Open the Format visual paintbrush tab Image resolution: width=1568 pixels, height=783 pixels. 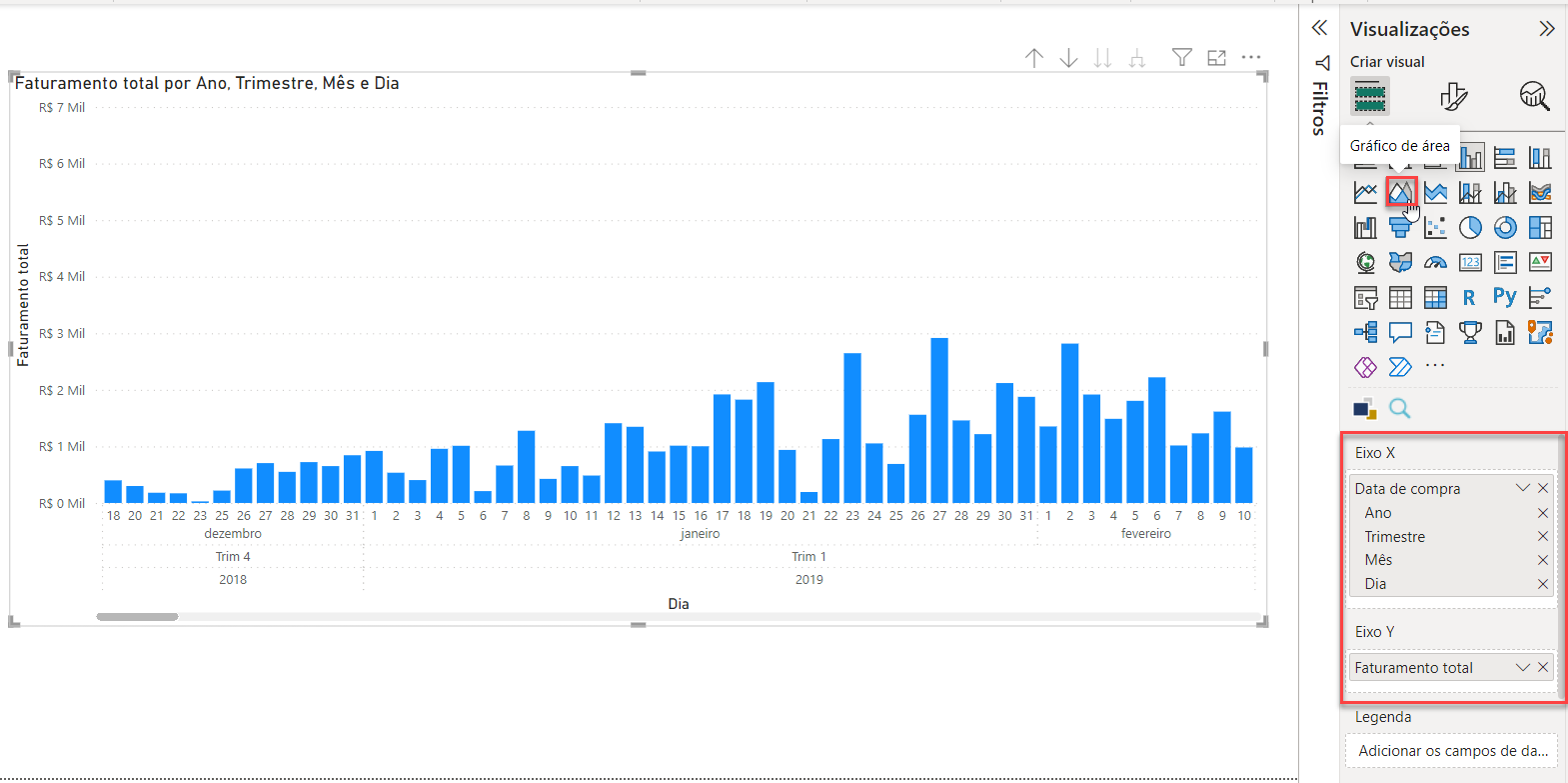click(x=1453, y=97)
